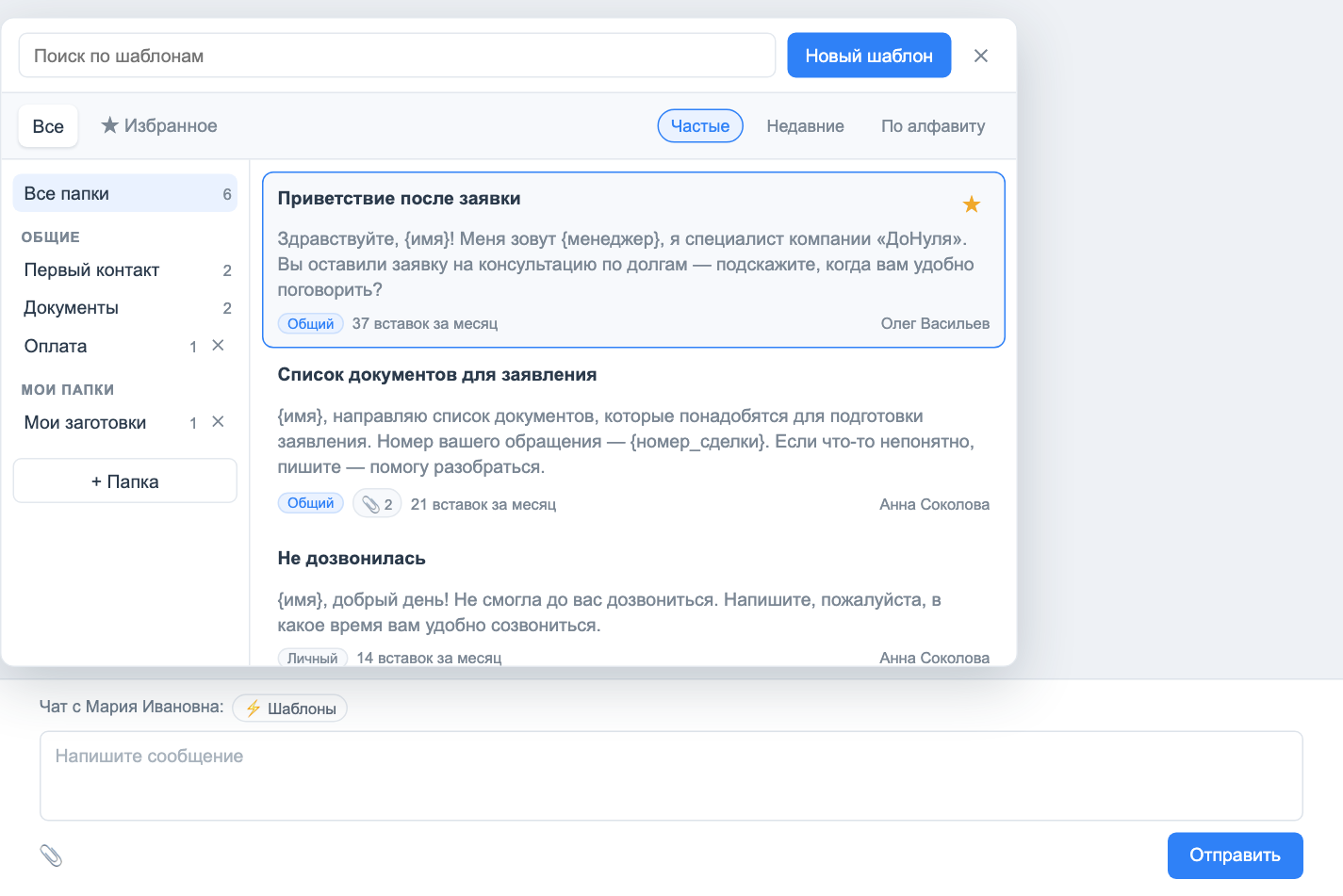Click the attachment badge with count 2

377,504
